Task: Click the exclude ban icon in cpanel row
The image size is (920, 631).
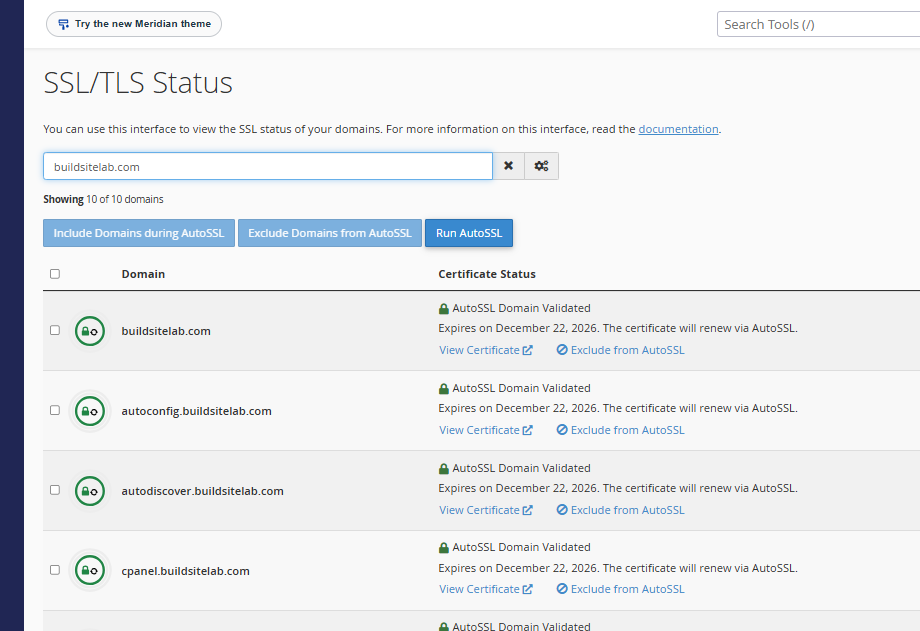Action: (x=562, y=588)
